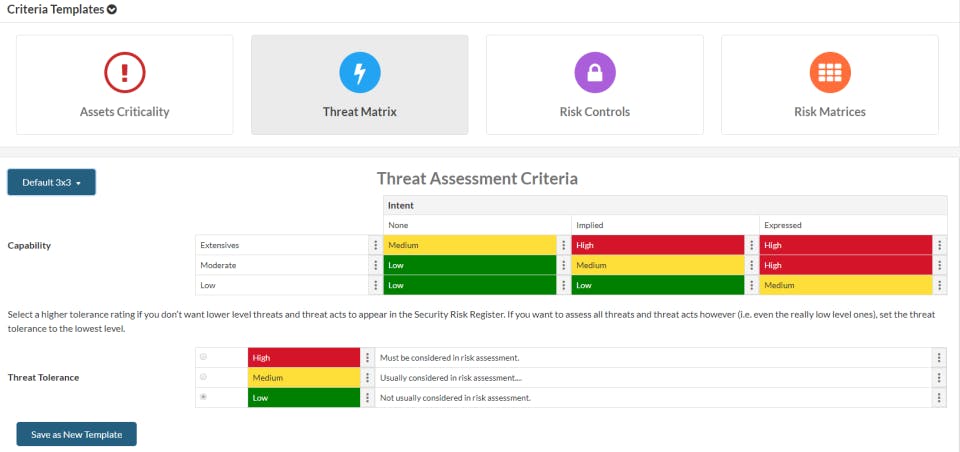The height and width of the screenshot is (452, 960).
Task: Click the Threat Assessment Criteria heading
Action: (x=477, y=178)
